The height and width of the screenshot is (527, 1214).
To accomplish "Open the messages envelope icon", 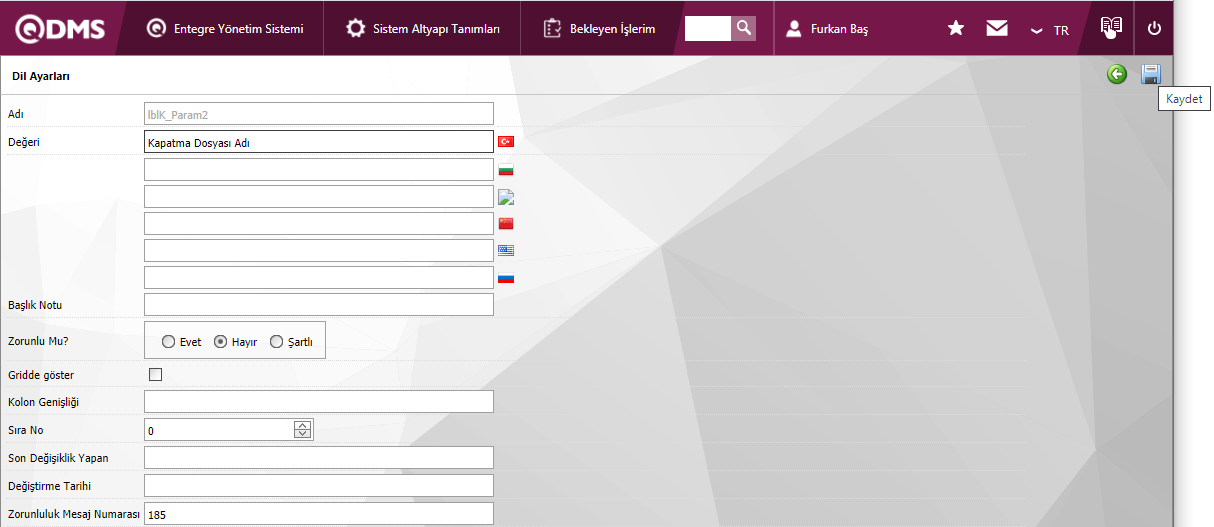I will (x=997, y=29).
